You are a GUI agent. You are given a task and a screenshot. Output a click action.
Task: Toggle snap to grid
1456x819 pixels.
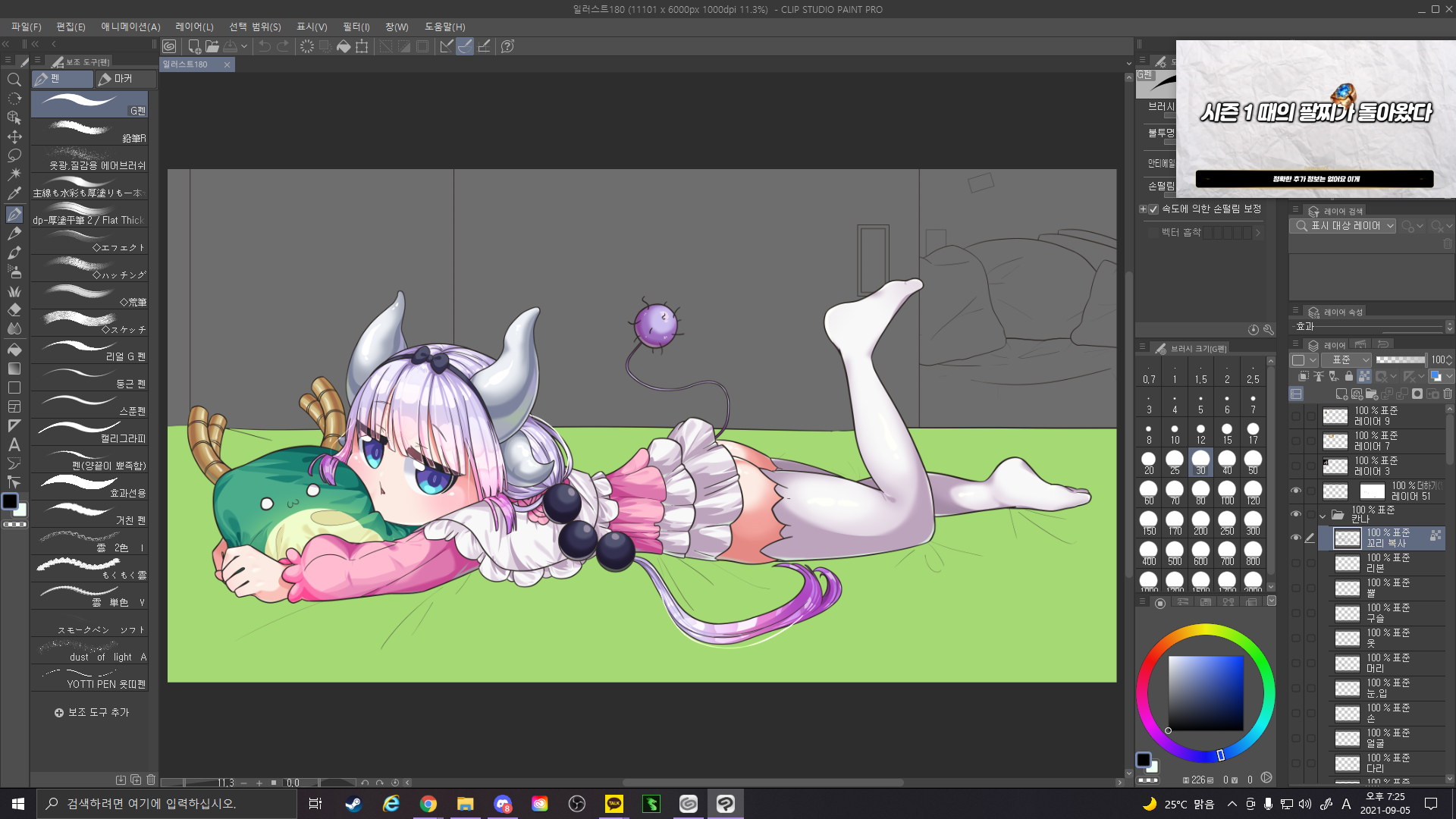[483, 46]
